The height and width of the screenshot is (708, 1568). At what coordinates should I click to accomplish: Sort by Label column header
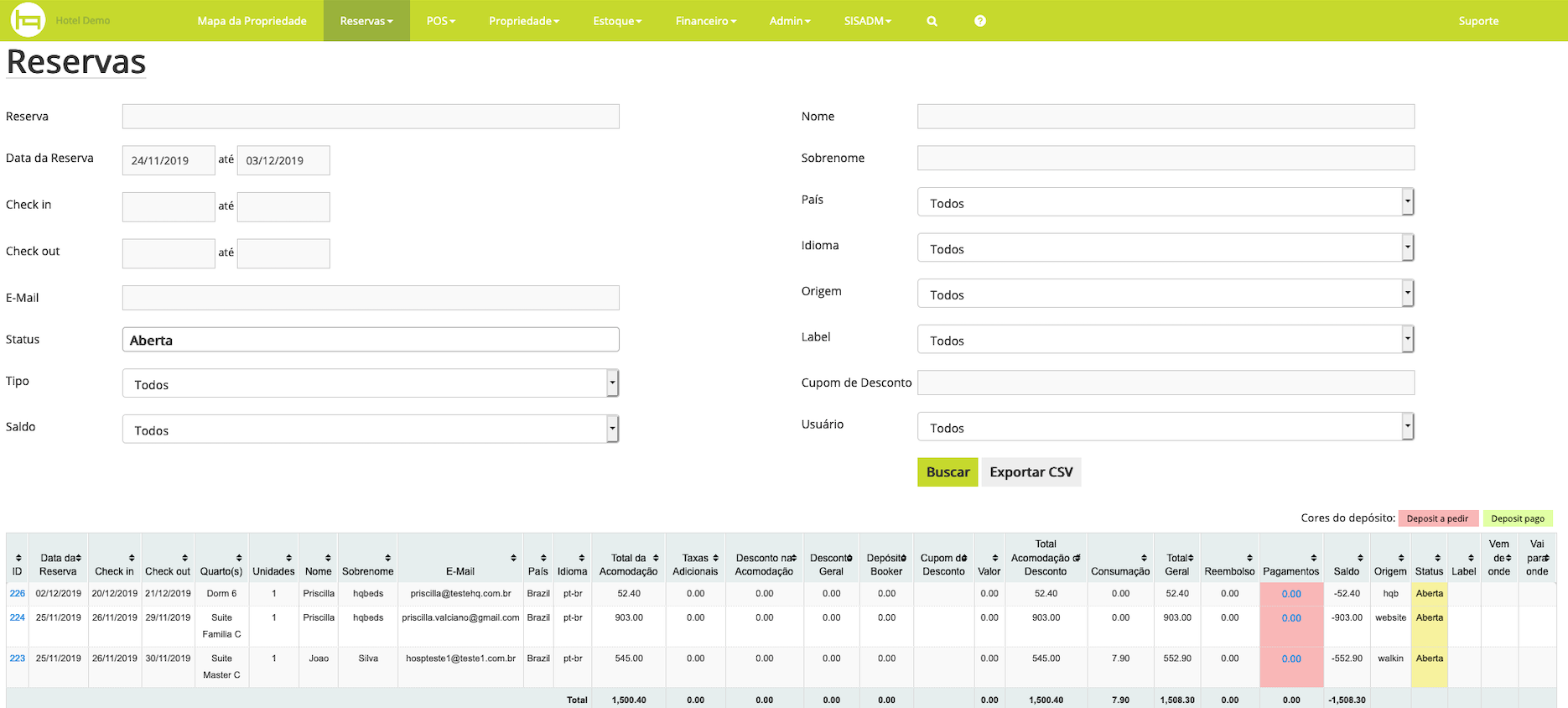click(1464, 558)
